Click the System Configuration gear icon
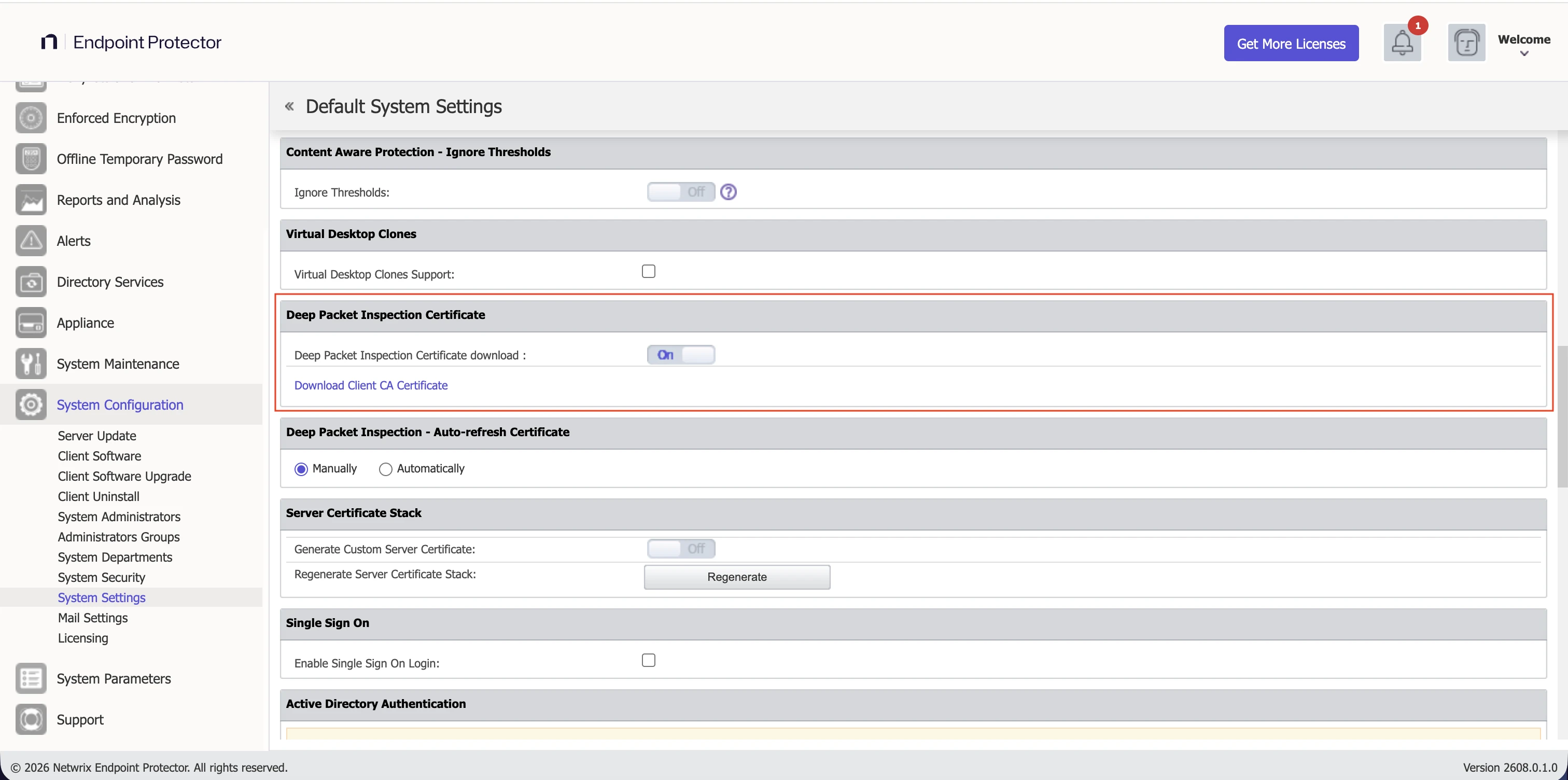The height and width of the screenshot is (780, 1568). tap(31, 405)
